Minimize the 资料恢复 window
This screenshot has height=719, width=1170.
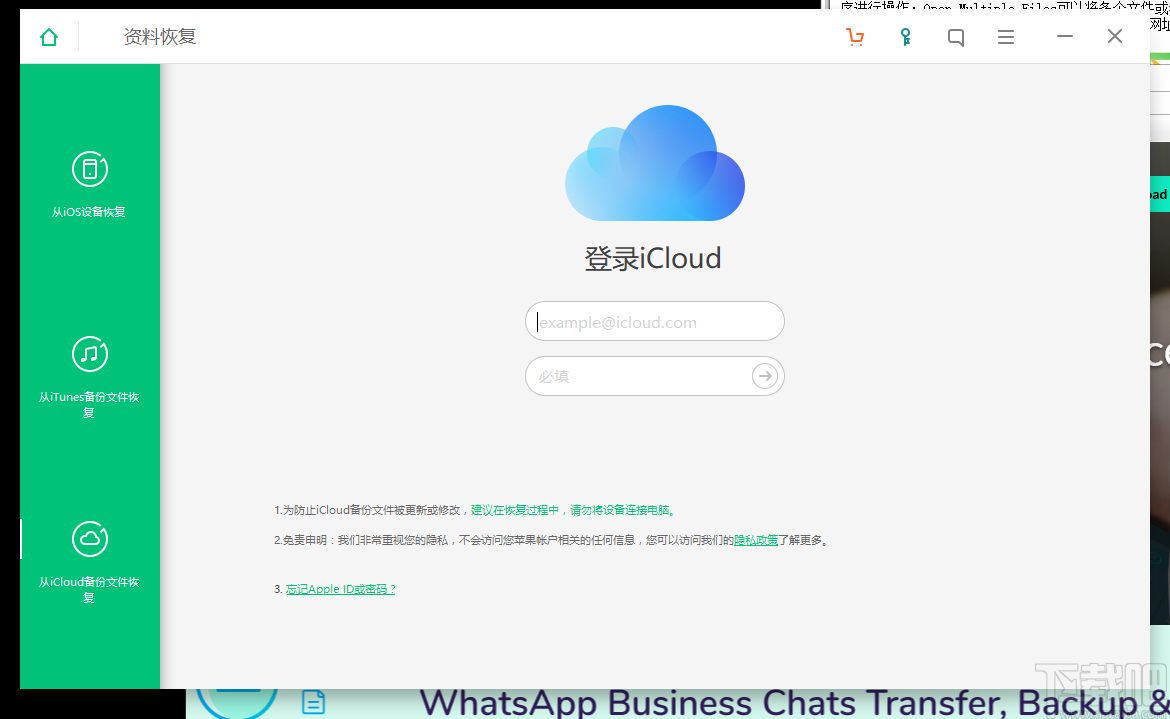tap(1065, 36)
